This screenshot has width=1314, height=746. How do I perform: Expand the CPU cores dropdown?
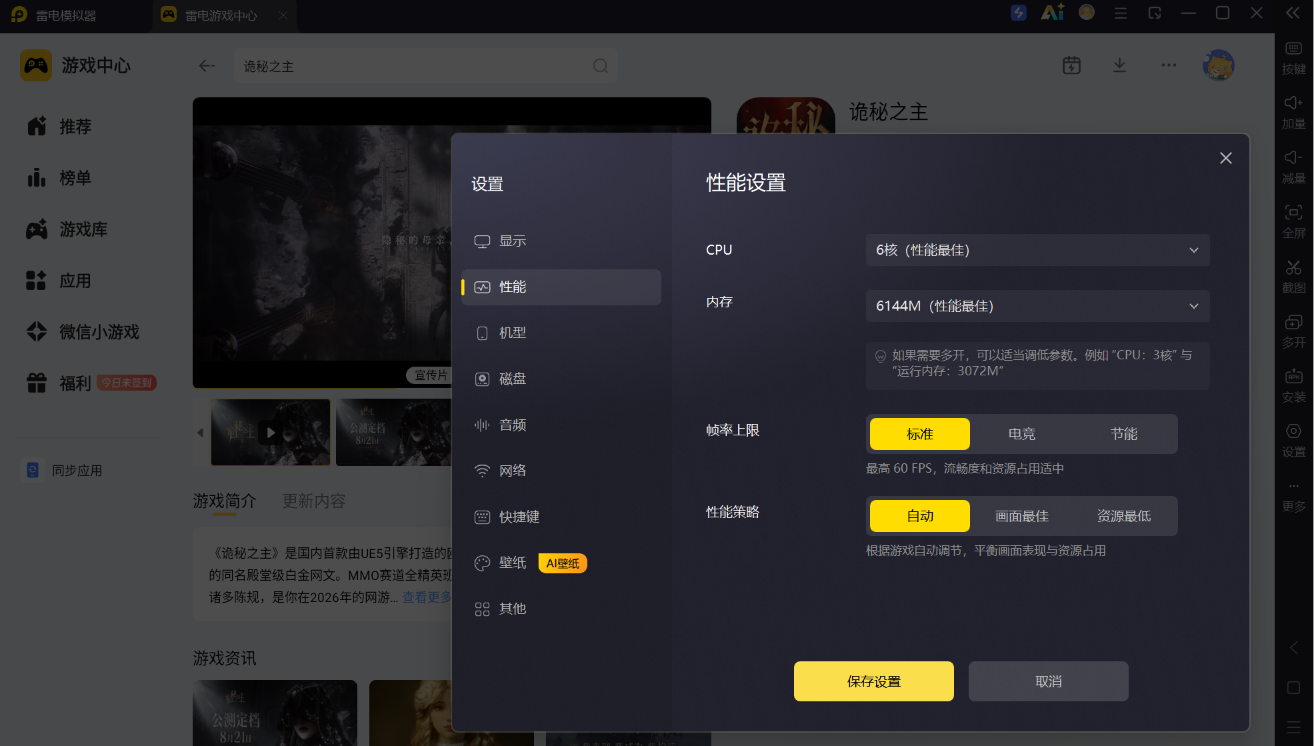(1037, 250)
